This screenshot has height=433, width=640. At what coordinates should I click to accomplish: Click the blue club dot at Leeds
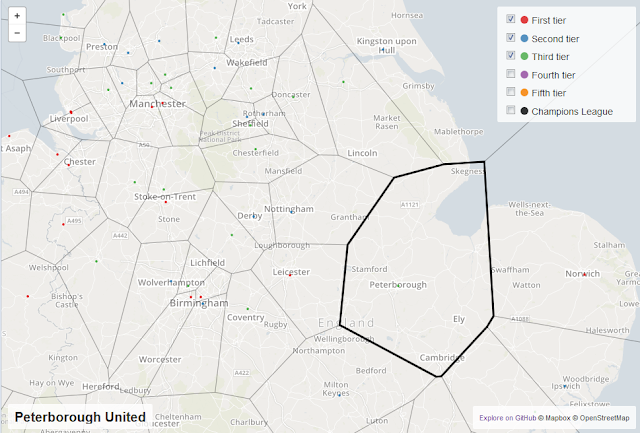(x=238, y=43)
